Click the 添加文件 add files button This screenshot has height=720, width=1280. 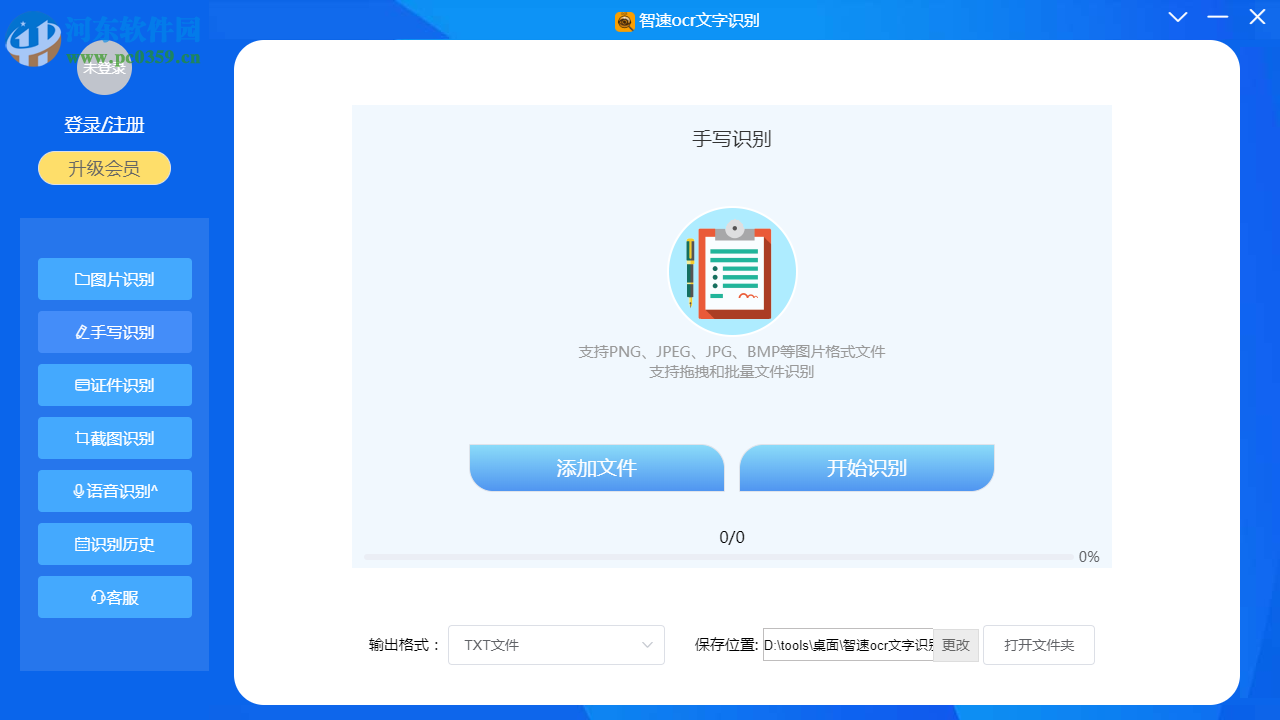tap(596, 467)
